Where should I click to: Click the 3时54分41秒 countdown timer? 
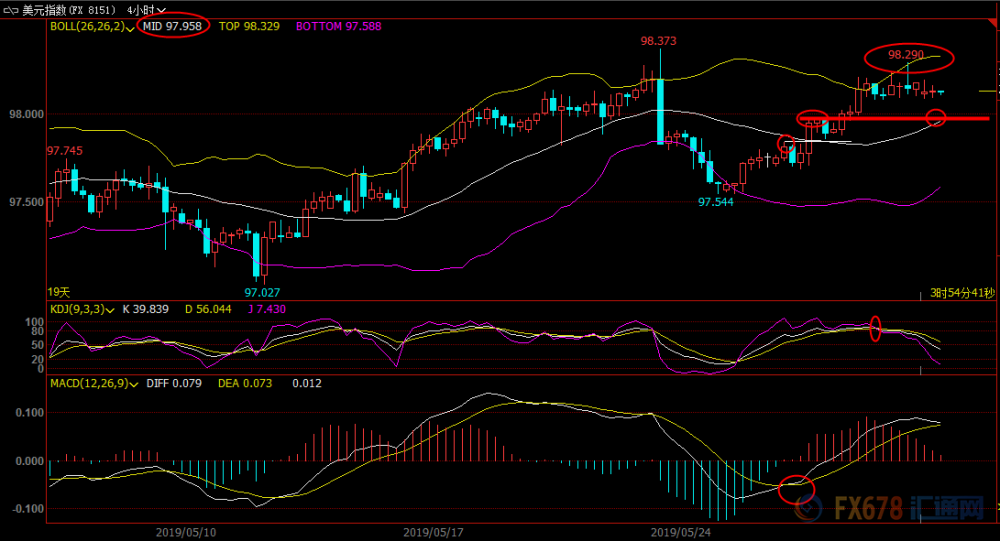click(962, 293)
